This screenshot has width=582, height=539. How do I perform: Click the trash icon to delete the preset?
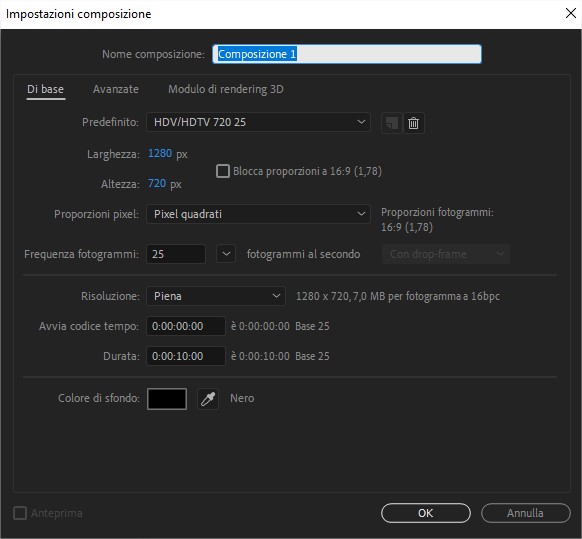point(413,122)
